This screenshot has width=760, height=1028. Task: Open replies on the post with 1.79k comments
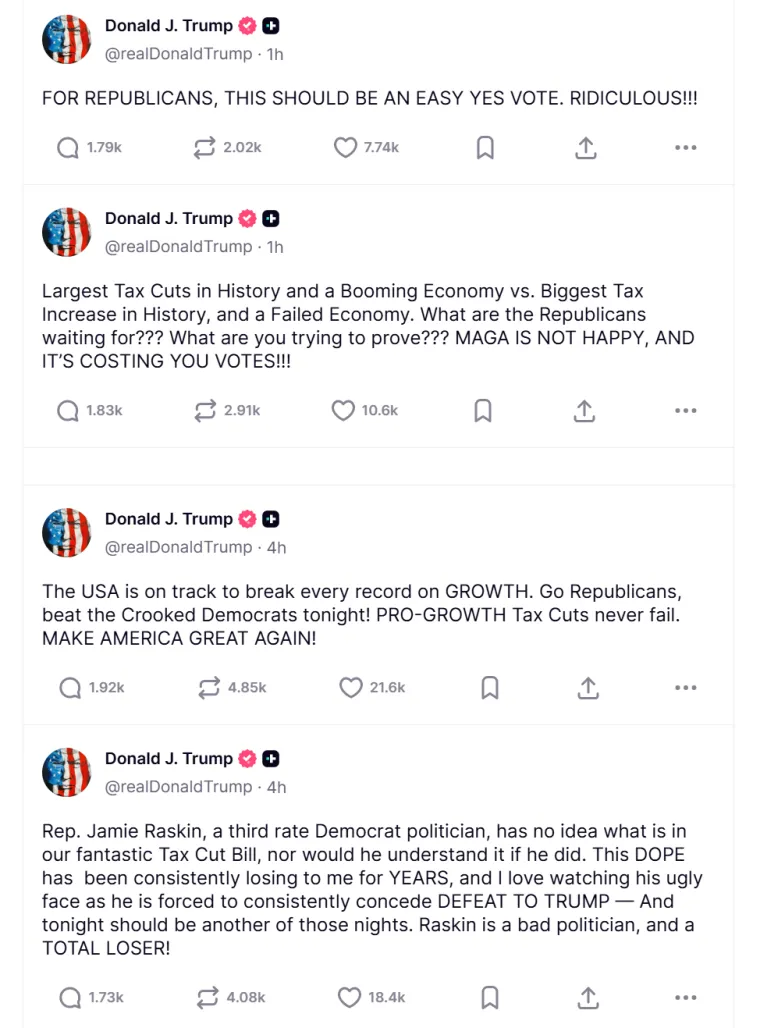tap(68, 148)
